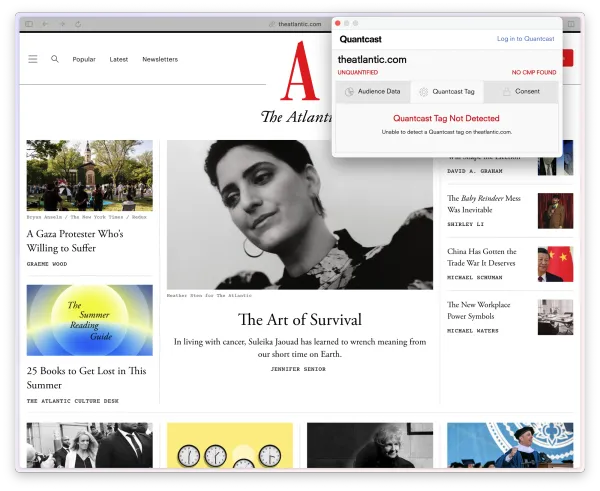Image resolution: width=600 pixels, height=491 pixels.
Task: Open the yellow clocks article image
Action: (x=230, y=445)
